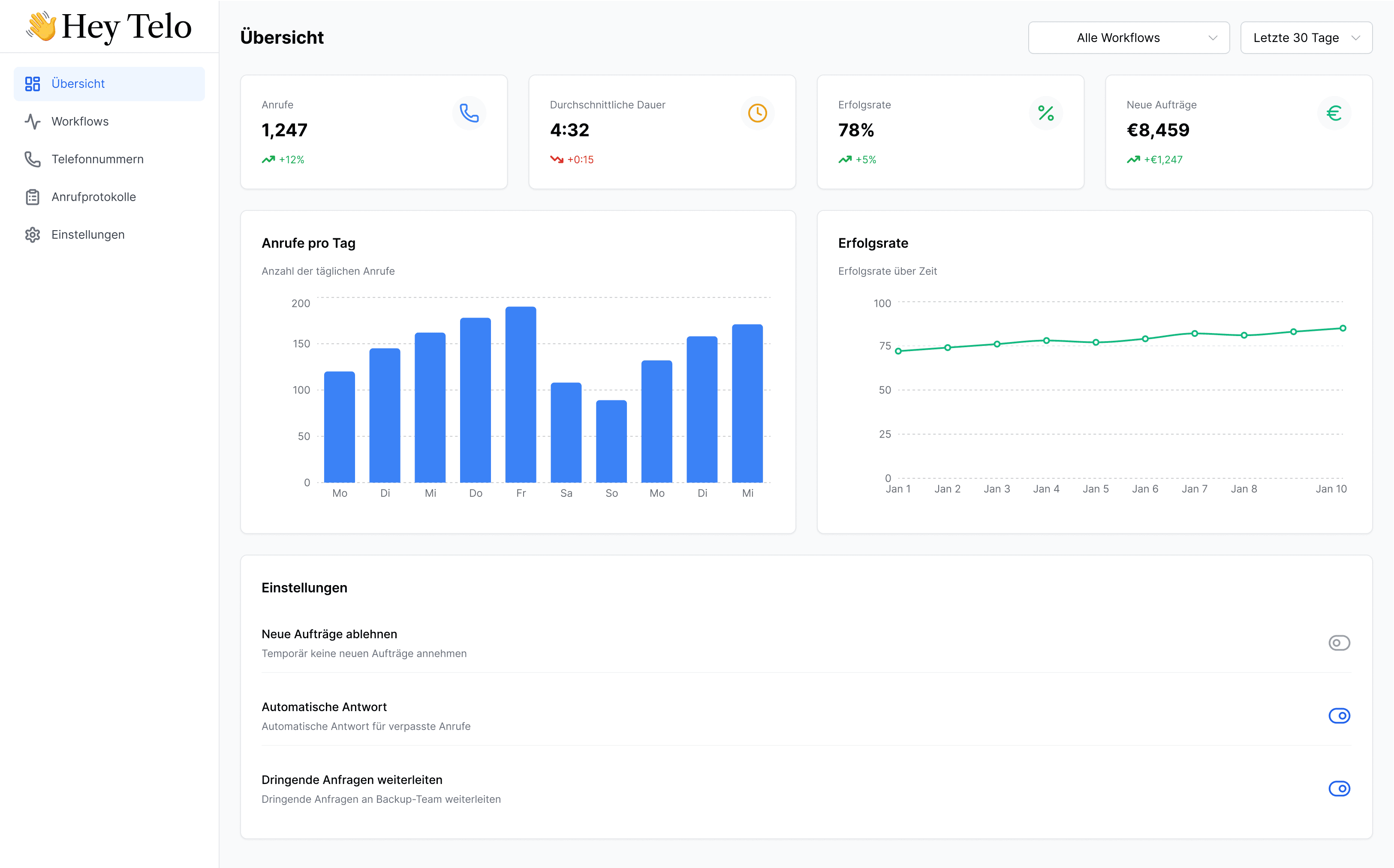
Task: Click the Jan 10 data point on Erfolgsrate line
Action: 1342,328
